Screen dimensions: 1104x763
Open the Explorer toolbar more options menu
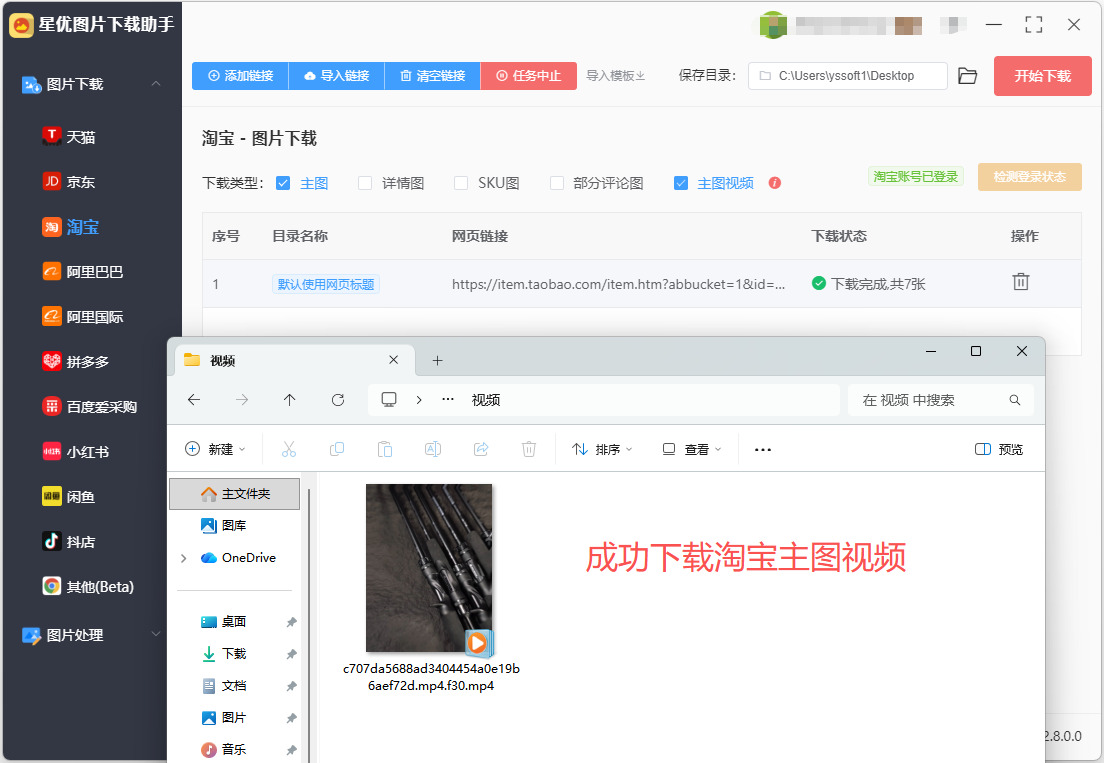pos(763,449)
